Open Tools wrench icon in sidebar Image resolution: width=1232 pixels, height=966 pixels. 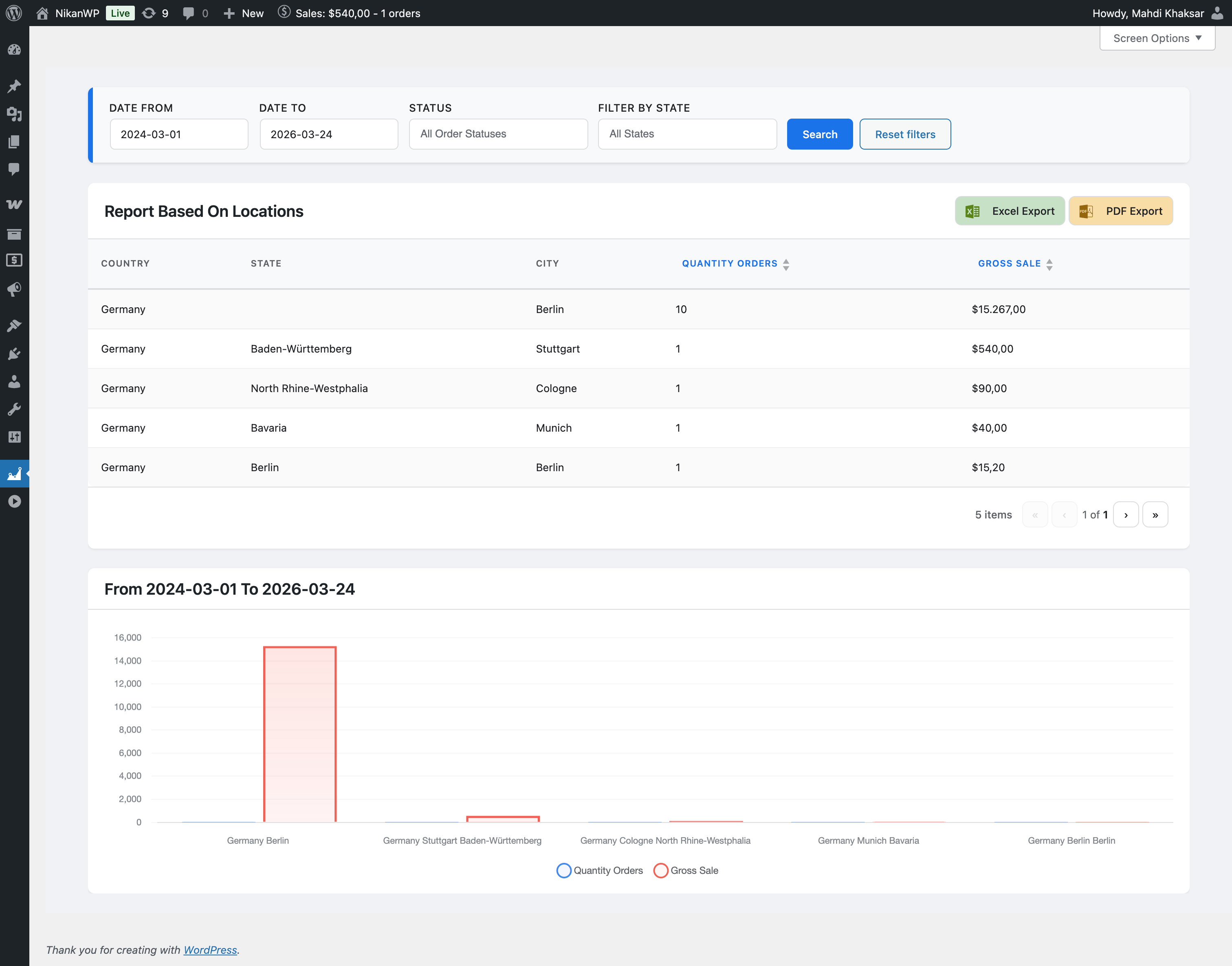(14, 409)
